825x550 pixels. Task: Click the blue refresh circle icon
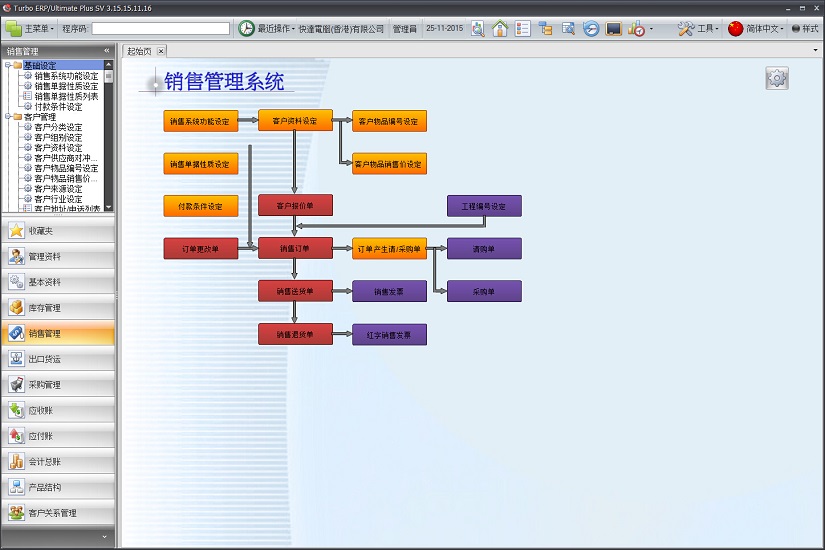[x=591, y=28]
